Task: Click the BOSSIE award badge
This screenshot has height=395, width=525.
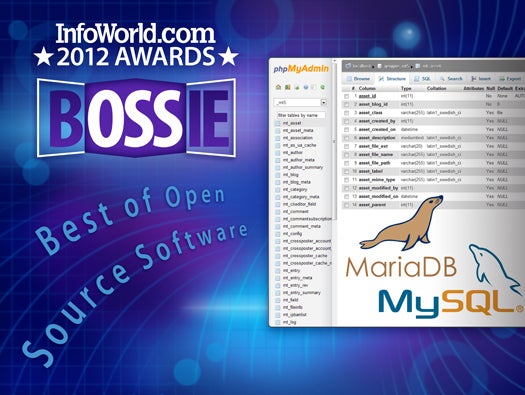Action: tap(136, 118)
